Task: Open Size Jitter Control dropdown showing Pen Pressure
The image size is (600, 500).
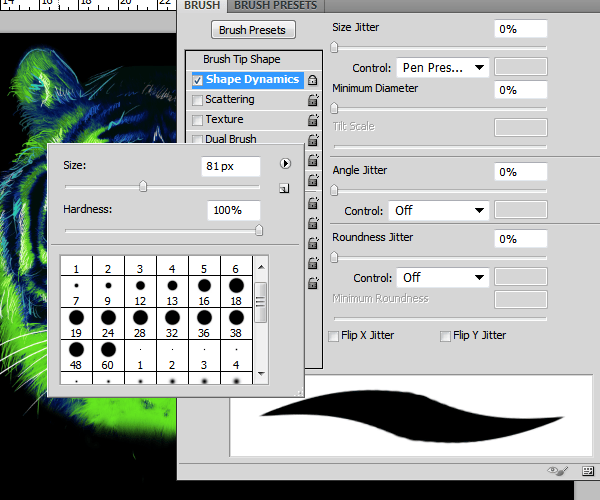Action: pos(443,68)
